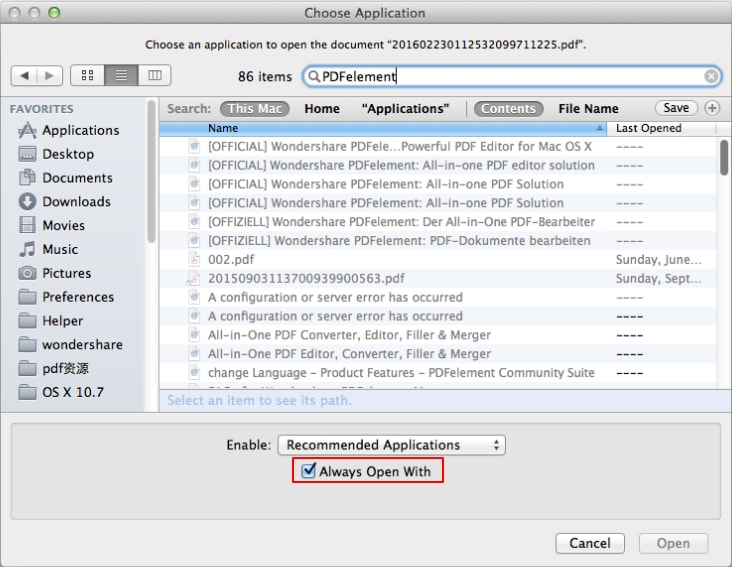This screenshot has width=732, height=567.
Task: Go forward with the right arrow button
Action: tap(49, 76)
